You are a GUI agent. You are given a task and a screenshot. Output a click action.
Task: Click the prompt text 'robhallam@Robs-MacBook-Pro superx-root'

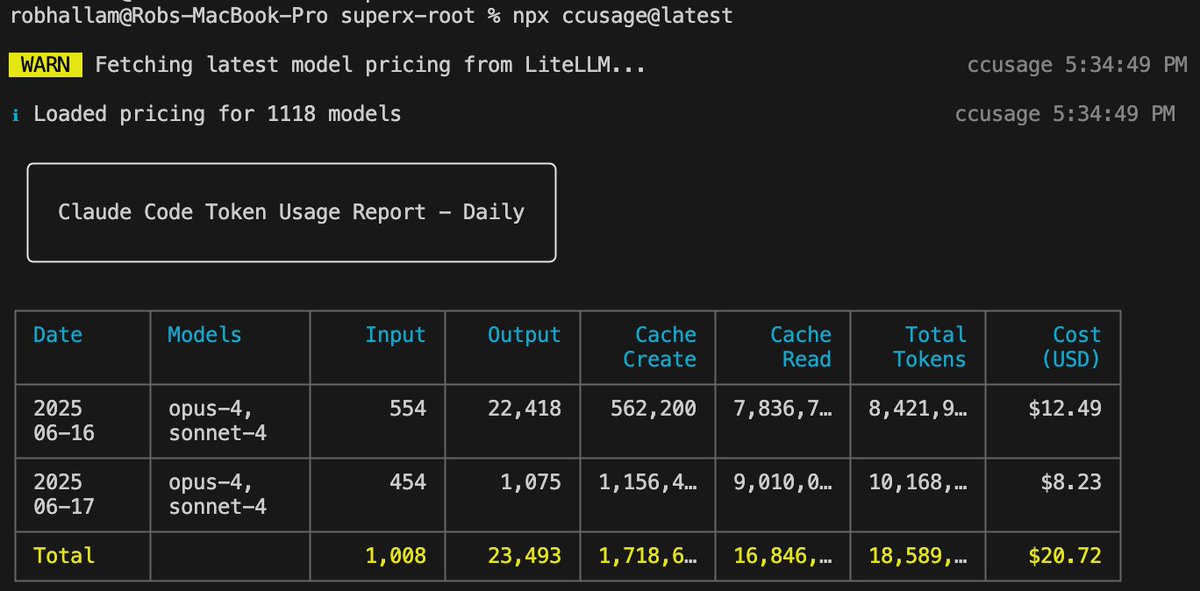[243, 16]
